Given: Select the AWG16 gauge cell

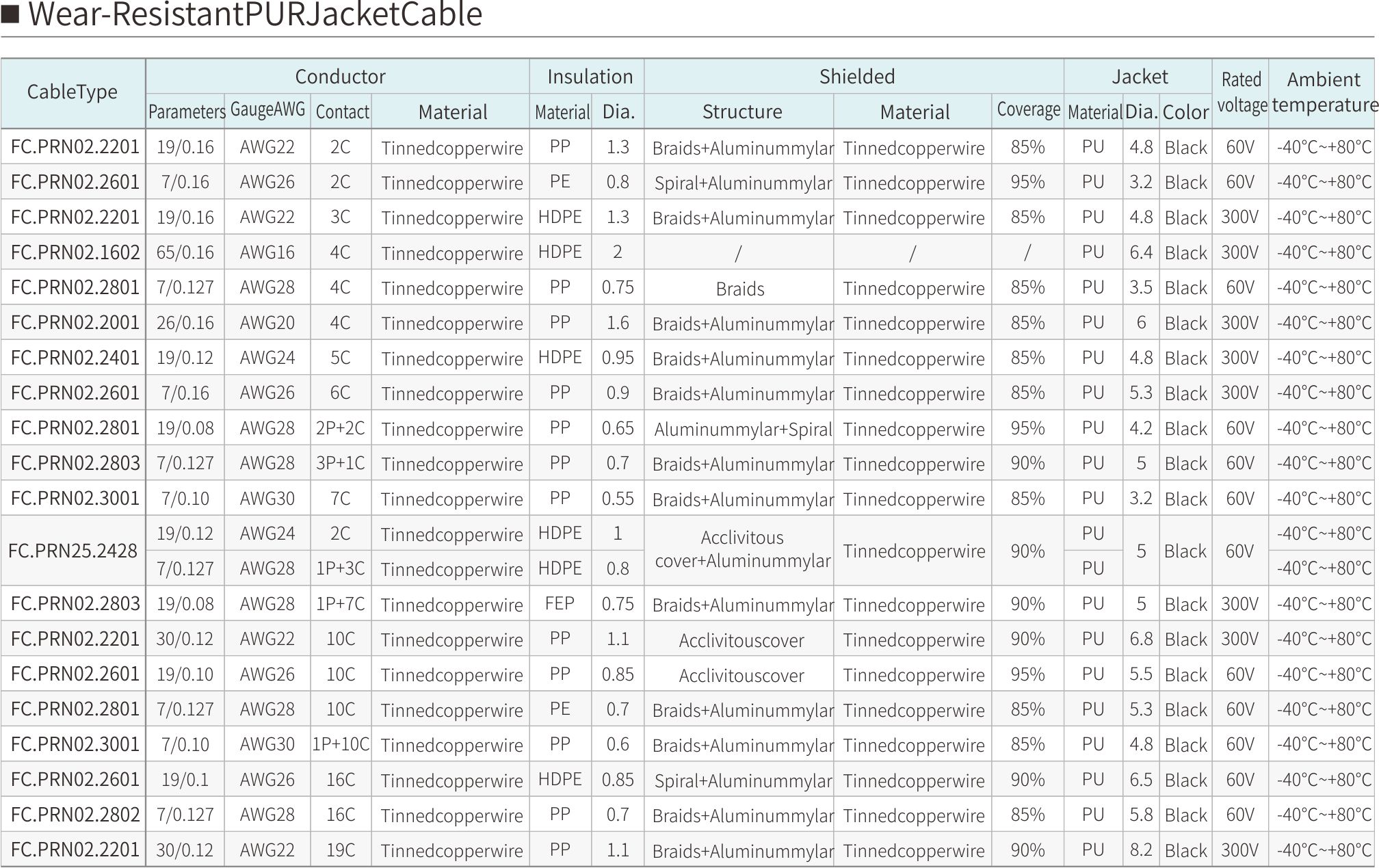Looking at the screenshot, I should coord(267,252).
